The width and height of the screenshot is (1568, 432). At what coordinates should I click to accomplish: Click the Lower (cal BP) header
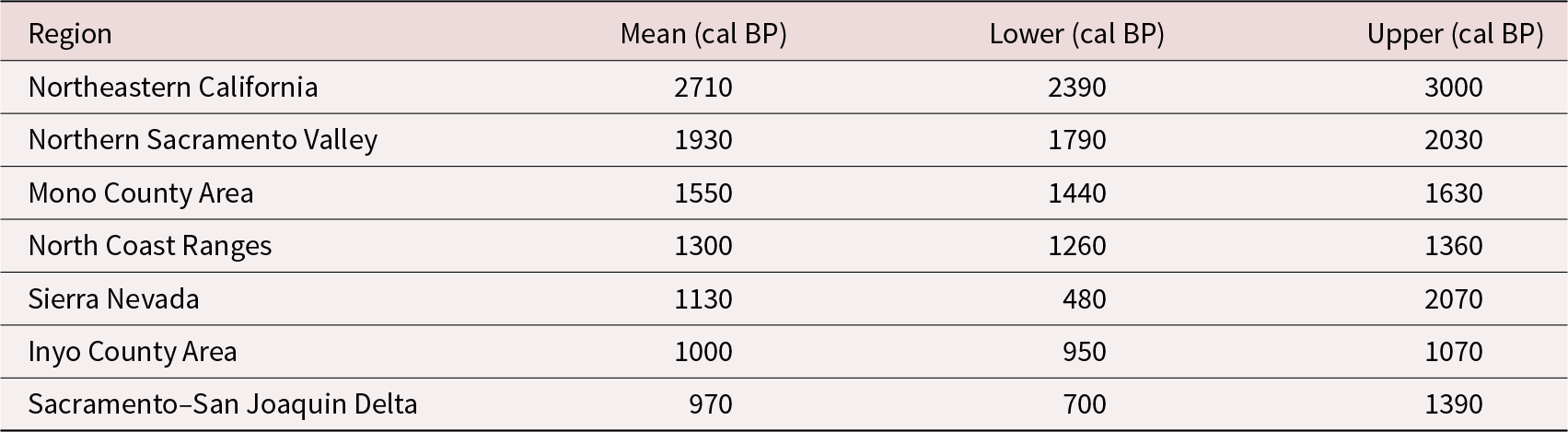(1076, 34)
